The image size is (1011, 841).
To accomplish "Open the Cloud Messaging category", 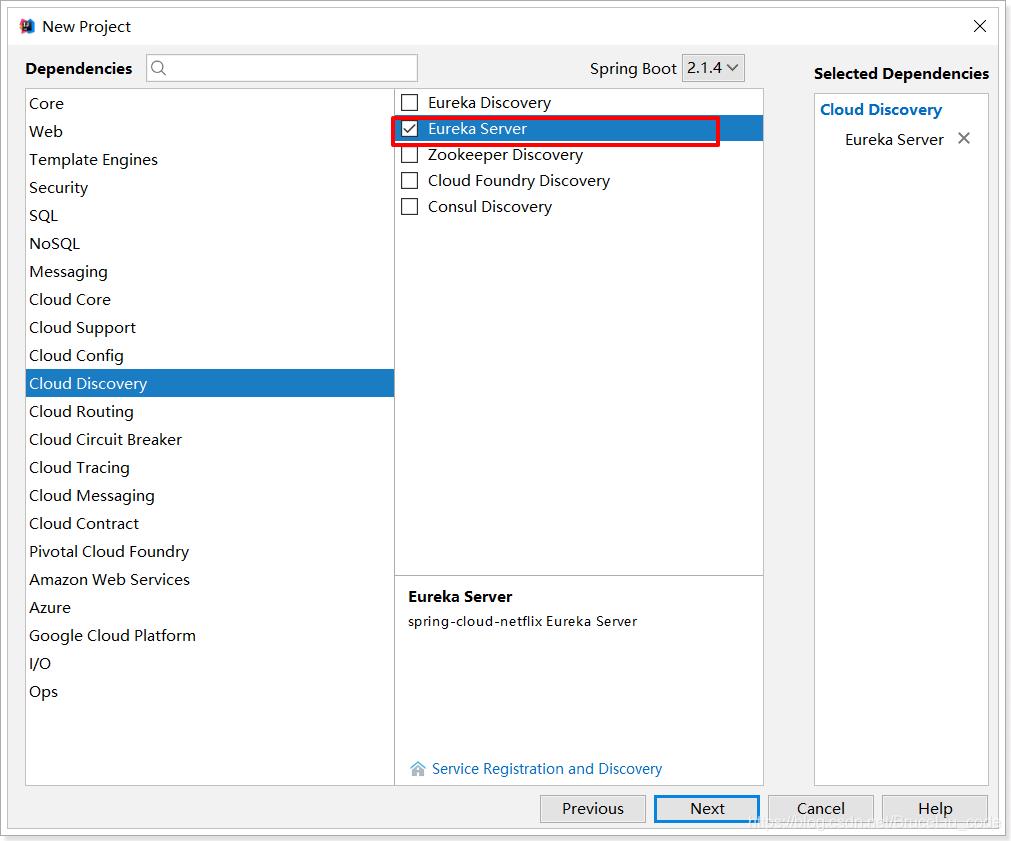I will point(210,495).
